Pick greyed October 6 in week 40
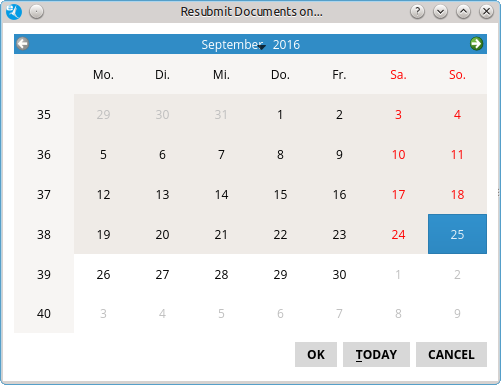This screenshot has height=385, width=501. [x=280, y=313]
